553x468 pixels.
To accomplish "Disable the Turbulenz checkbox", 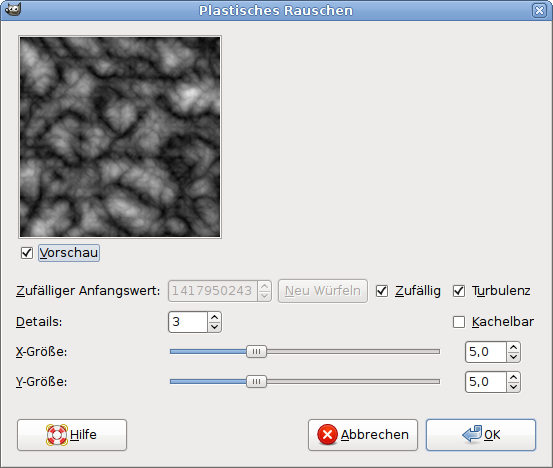I will point(459,291).
